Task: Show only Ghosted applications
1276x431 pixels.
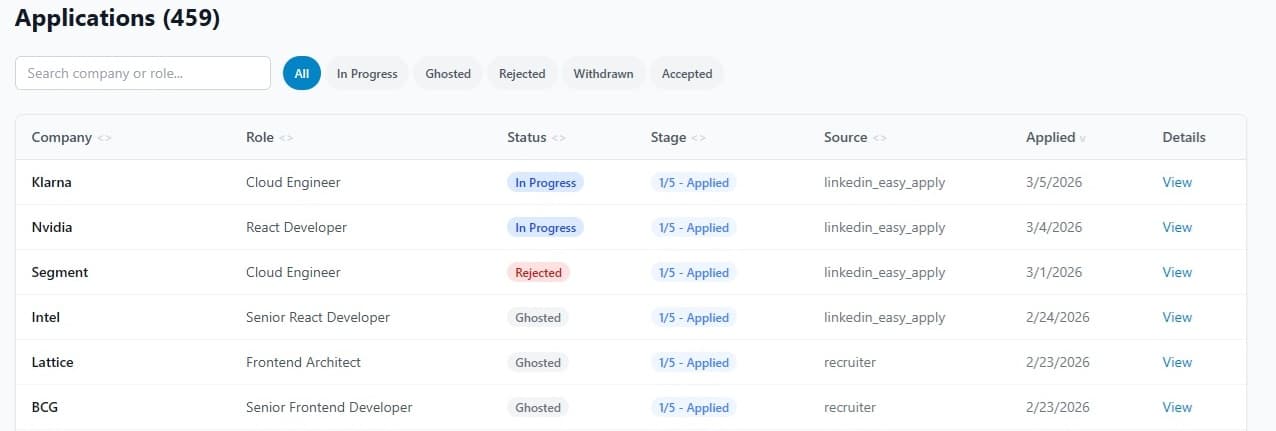Action: point(448,73)
